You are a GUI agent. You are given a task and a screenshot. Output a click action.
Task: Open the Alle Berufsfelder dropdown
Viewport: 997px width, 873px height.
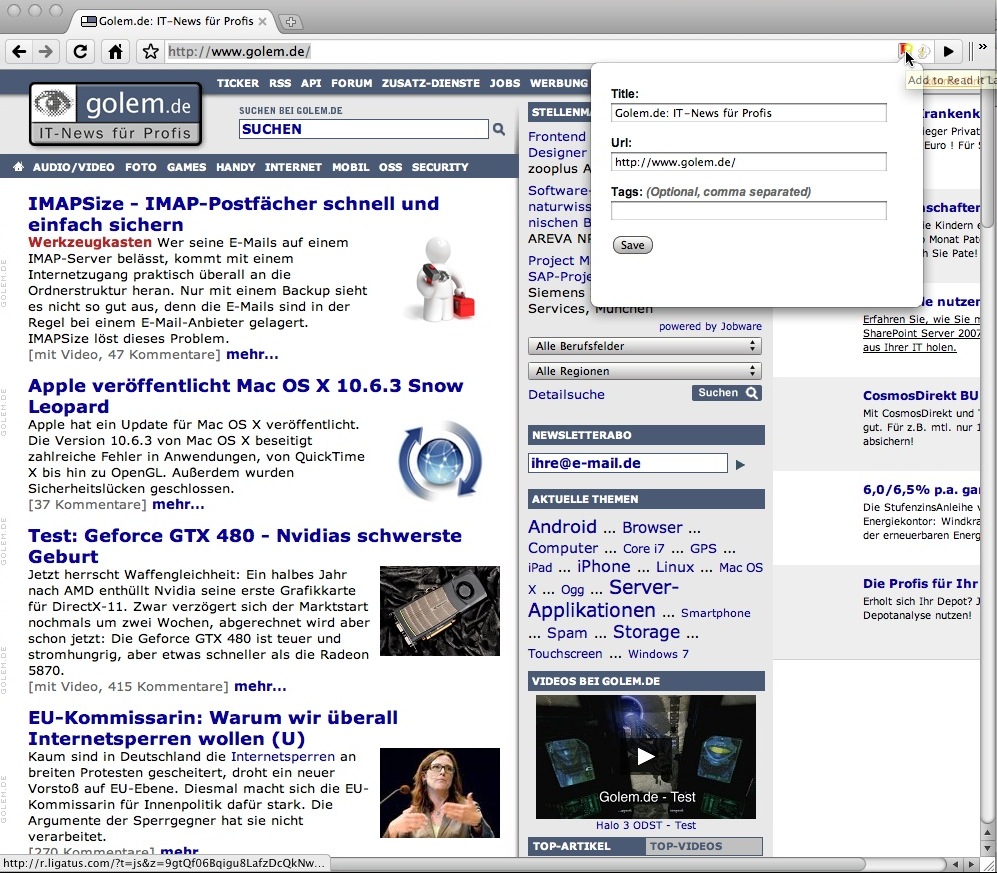point(645,346)
